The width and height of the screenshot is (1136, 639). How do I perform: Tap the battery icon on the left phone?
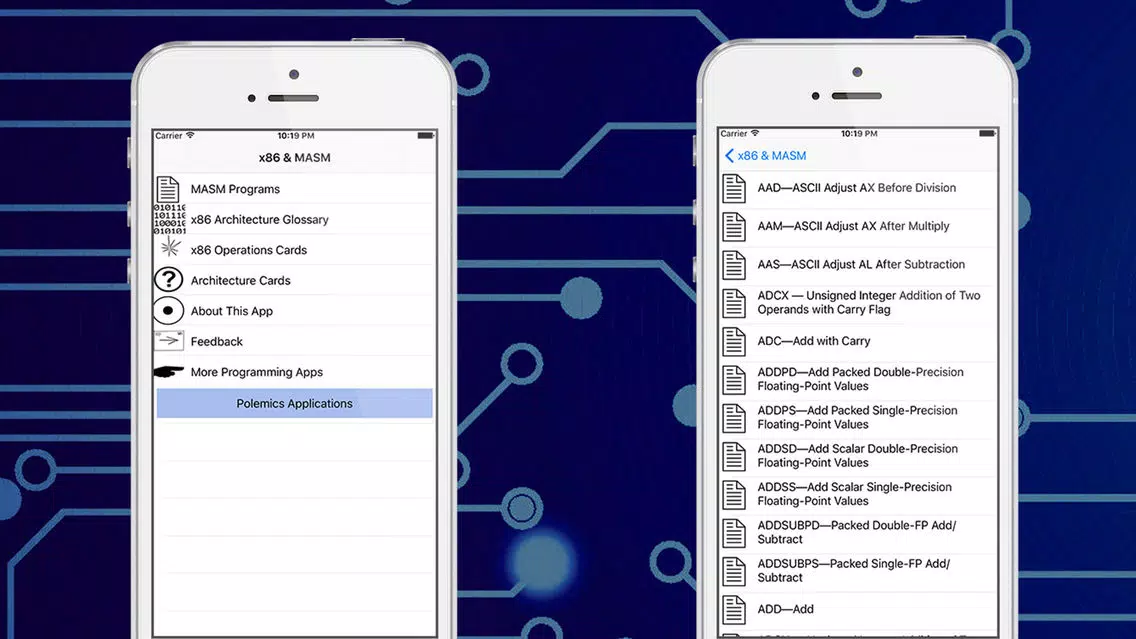425,135
